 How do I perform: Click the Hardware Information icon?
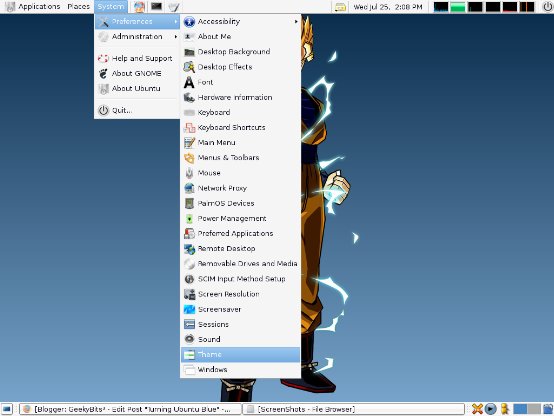tap(189, 98)
